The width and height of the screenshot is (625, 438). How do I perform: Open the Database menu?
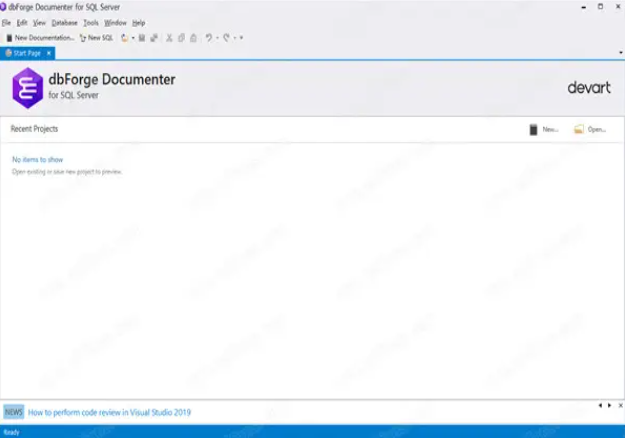coord(65,23)
